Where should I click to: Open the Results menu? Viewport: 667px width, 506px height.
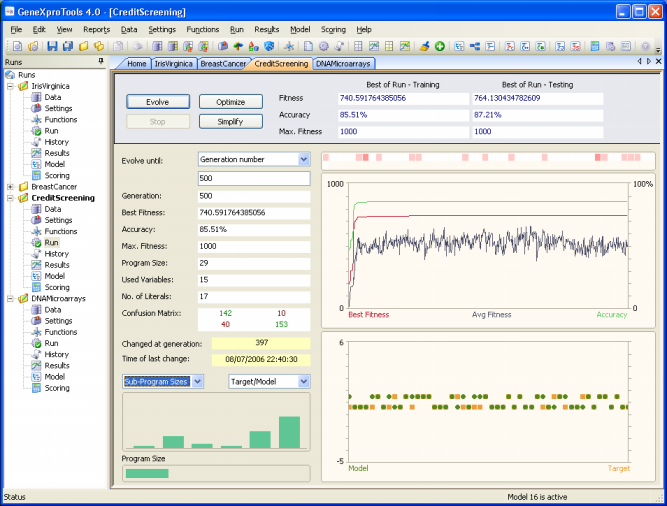click(x=267, y=29)
